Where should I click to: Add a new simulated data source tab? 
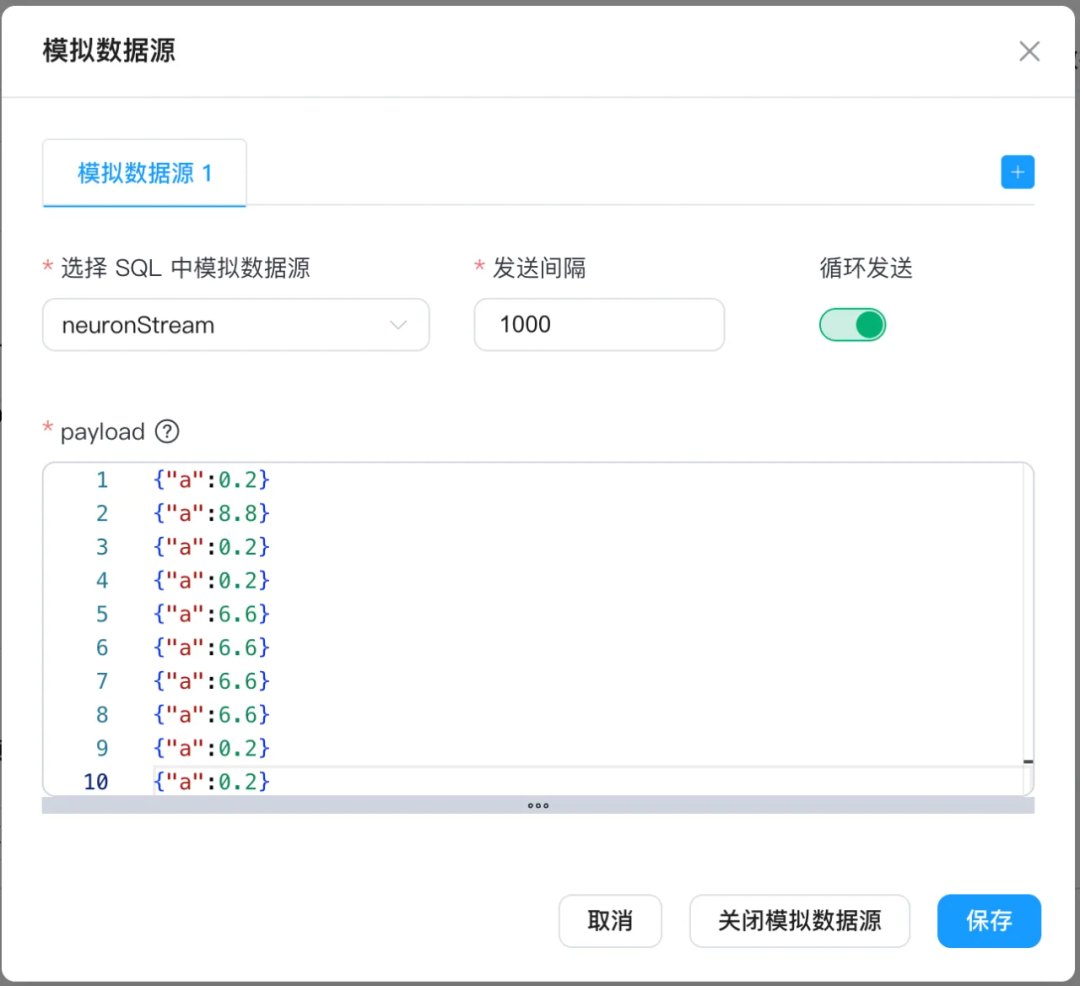point(1017,172)
